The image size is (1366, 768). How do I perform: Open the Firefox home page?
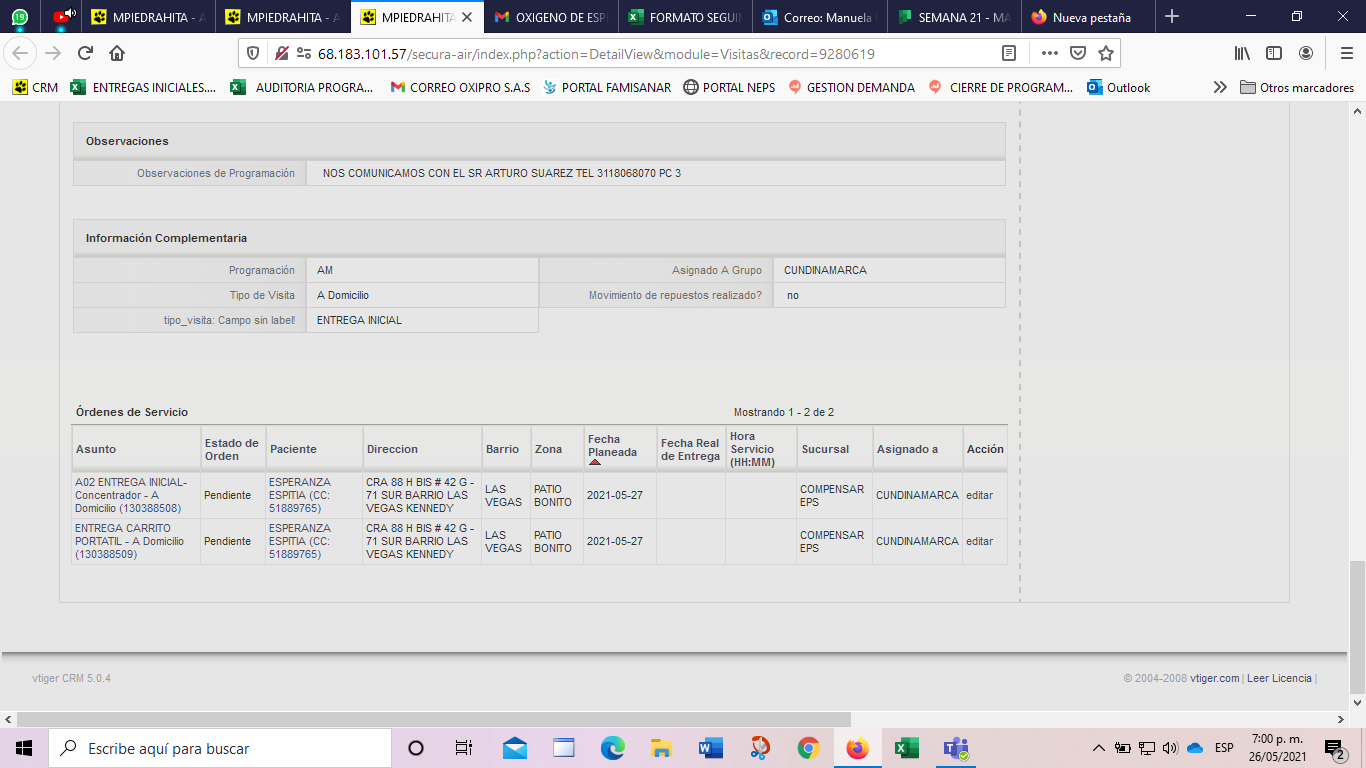117,53
